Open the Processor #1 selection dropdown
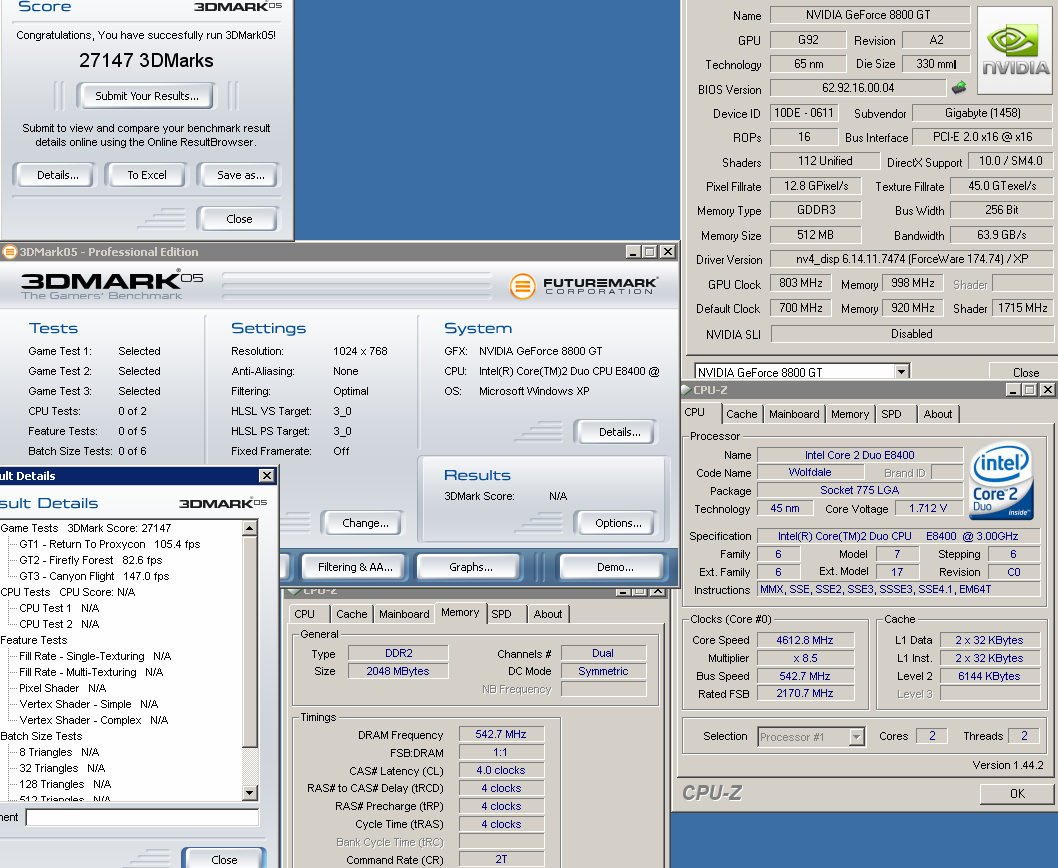 856,736
